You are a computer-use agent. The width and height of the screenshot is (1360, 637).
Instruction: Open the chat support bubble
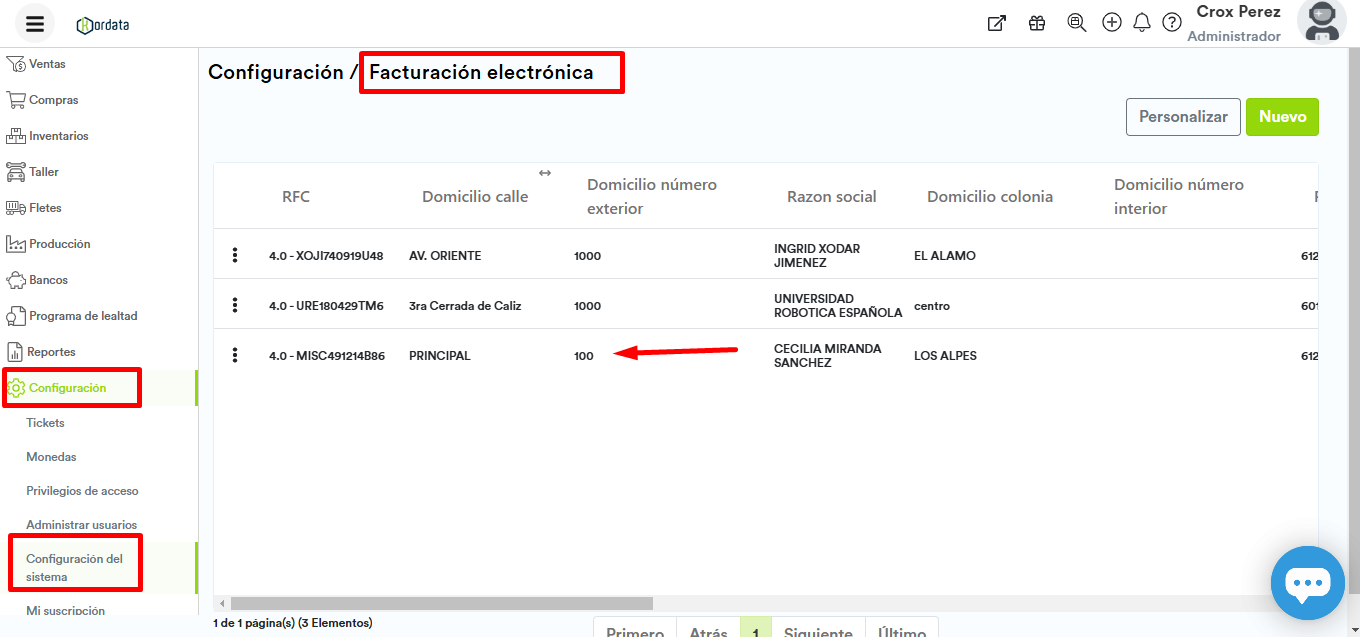pos(1307,583)
